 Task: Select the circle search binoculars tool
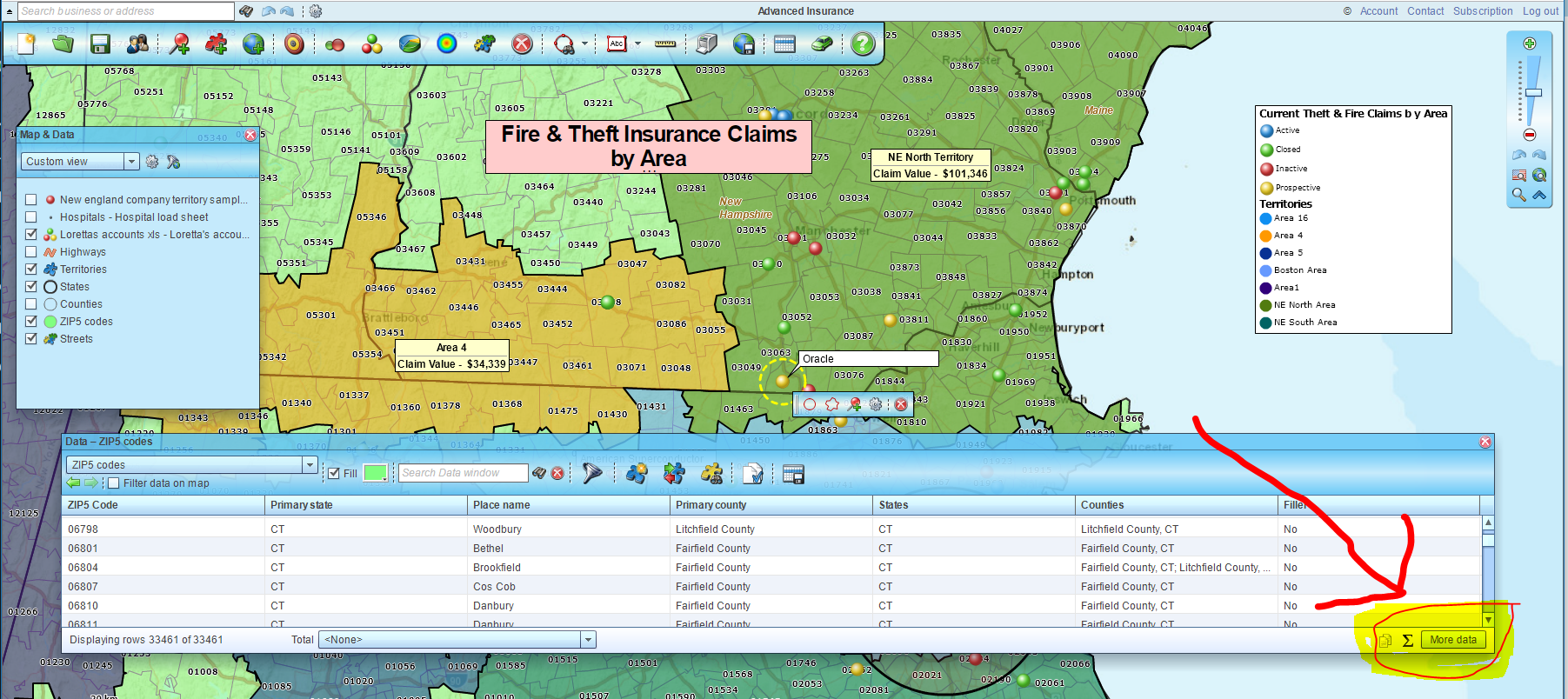[564, 43]
